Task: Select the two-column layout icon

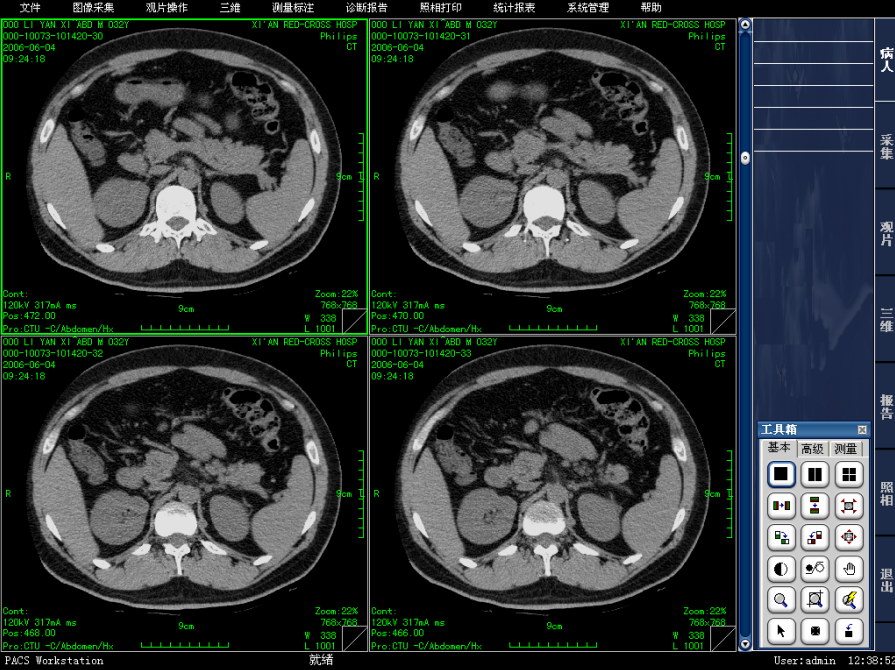Action: pyautogui.click(x=815, y=474)
